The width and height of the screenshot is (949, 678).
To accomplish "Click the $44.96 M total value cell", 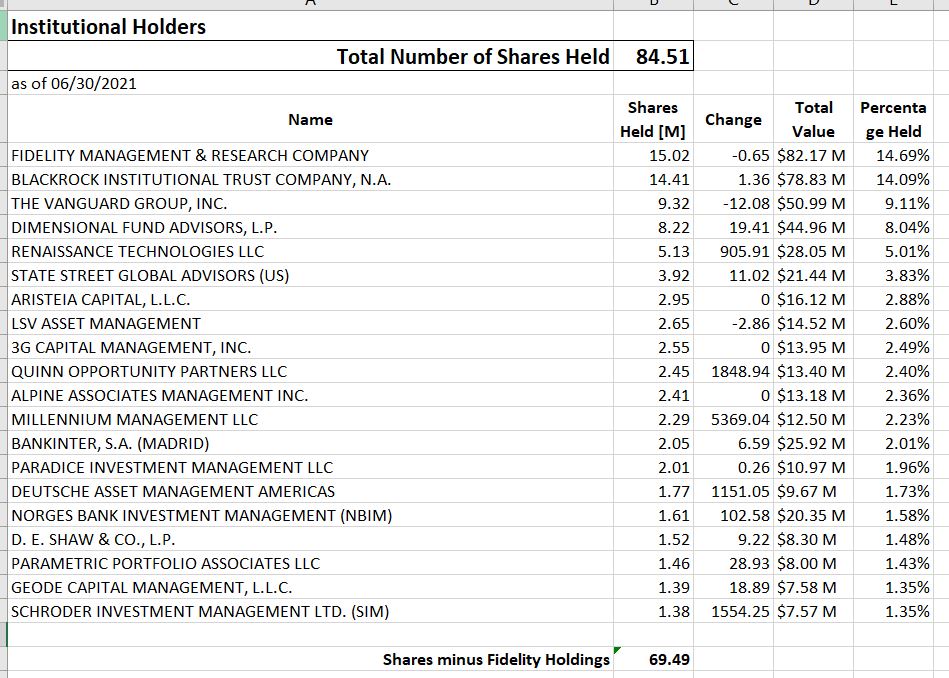I will pyautogui.click(x=813, y=227).
